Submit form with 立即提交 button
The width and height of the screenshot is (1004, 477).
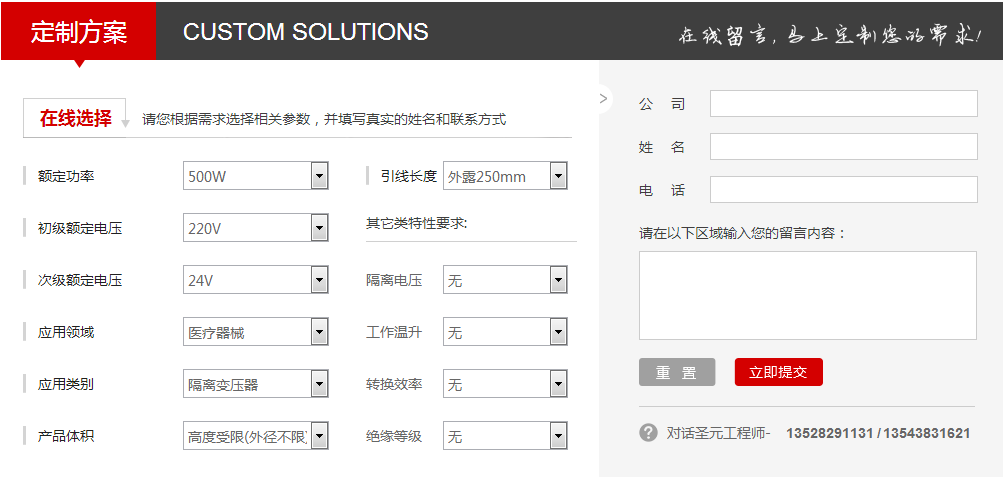coord(778,372)
